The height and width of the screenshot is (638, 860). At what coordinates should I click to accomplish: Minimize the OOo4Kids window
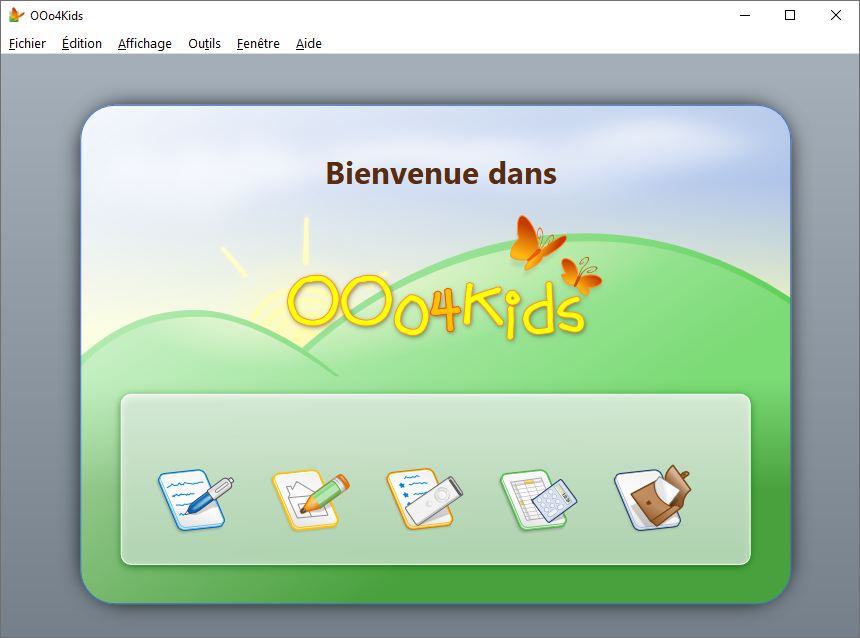click(x=744, y=15)
